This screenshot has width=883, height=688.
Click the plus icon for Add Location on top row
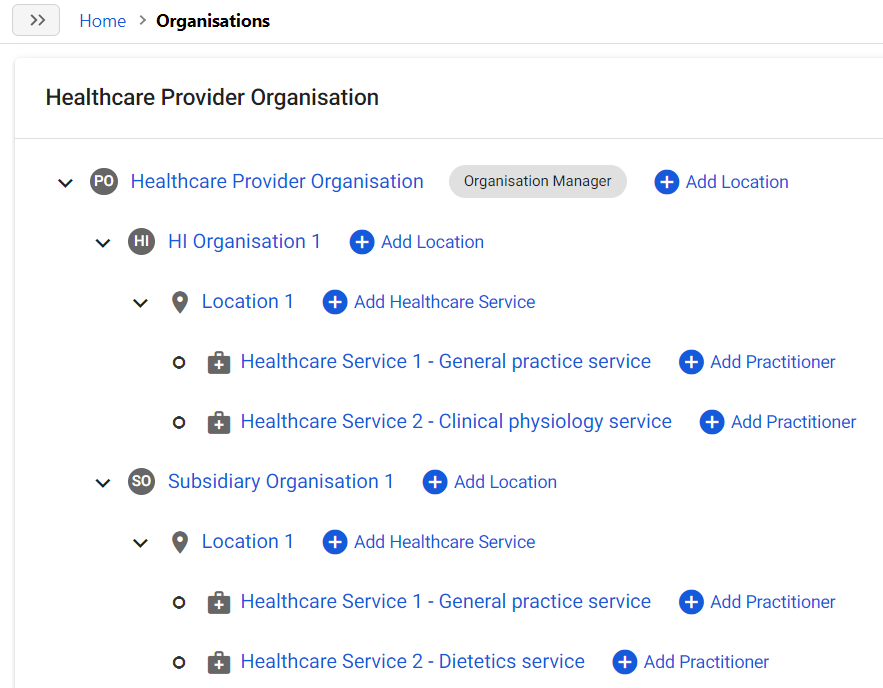[x=667, y=182]
